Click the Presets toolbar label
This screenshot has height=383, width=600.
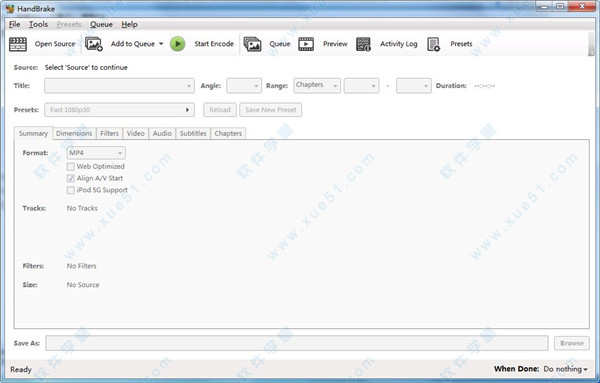click(461, 44)
